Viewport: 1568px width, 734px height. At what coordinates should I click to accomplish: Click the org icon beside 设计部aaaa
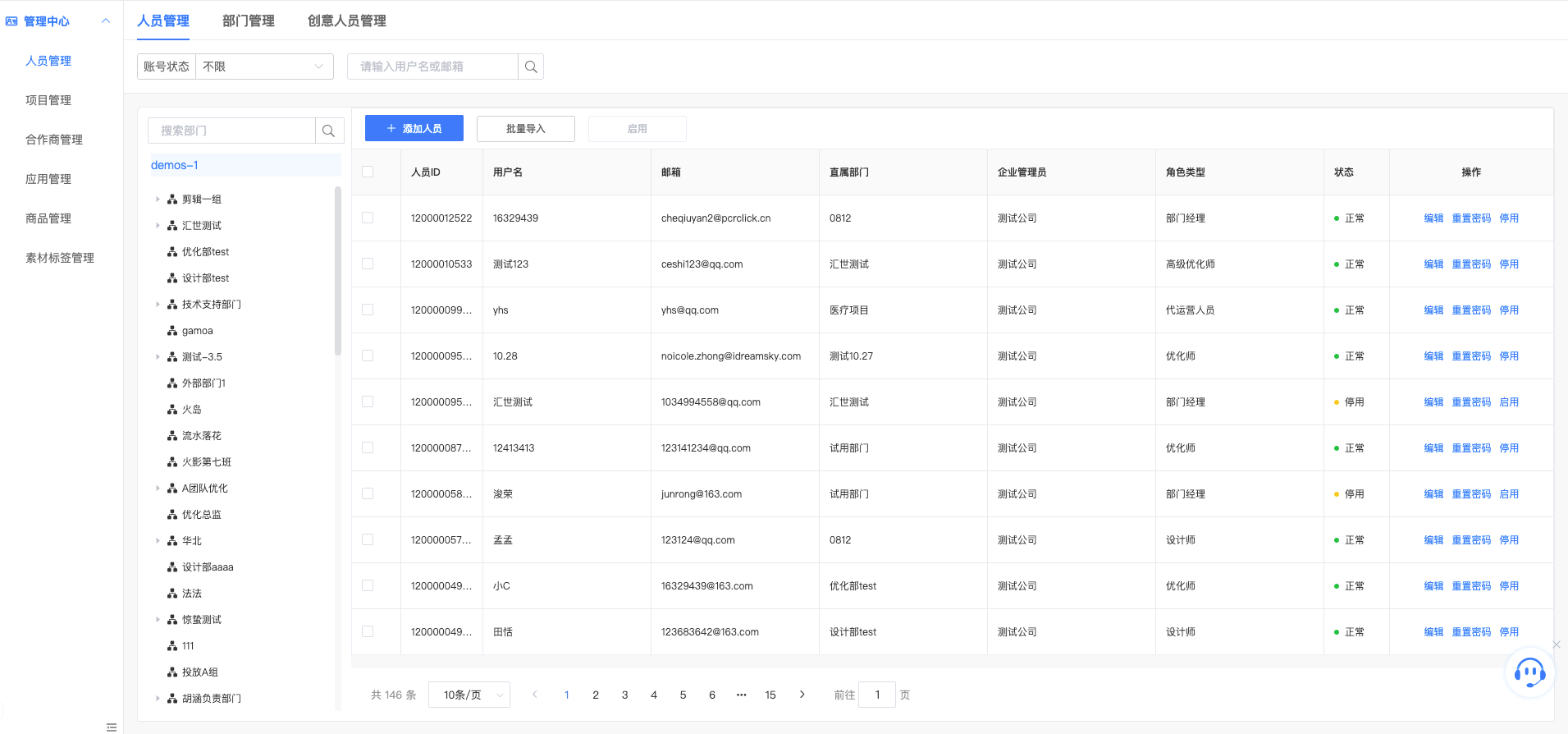pos(172,567)
